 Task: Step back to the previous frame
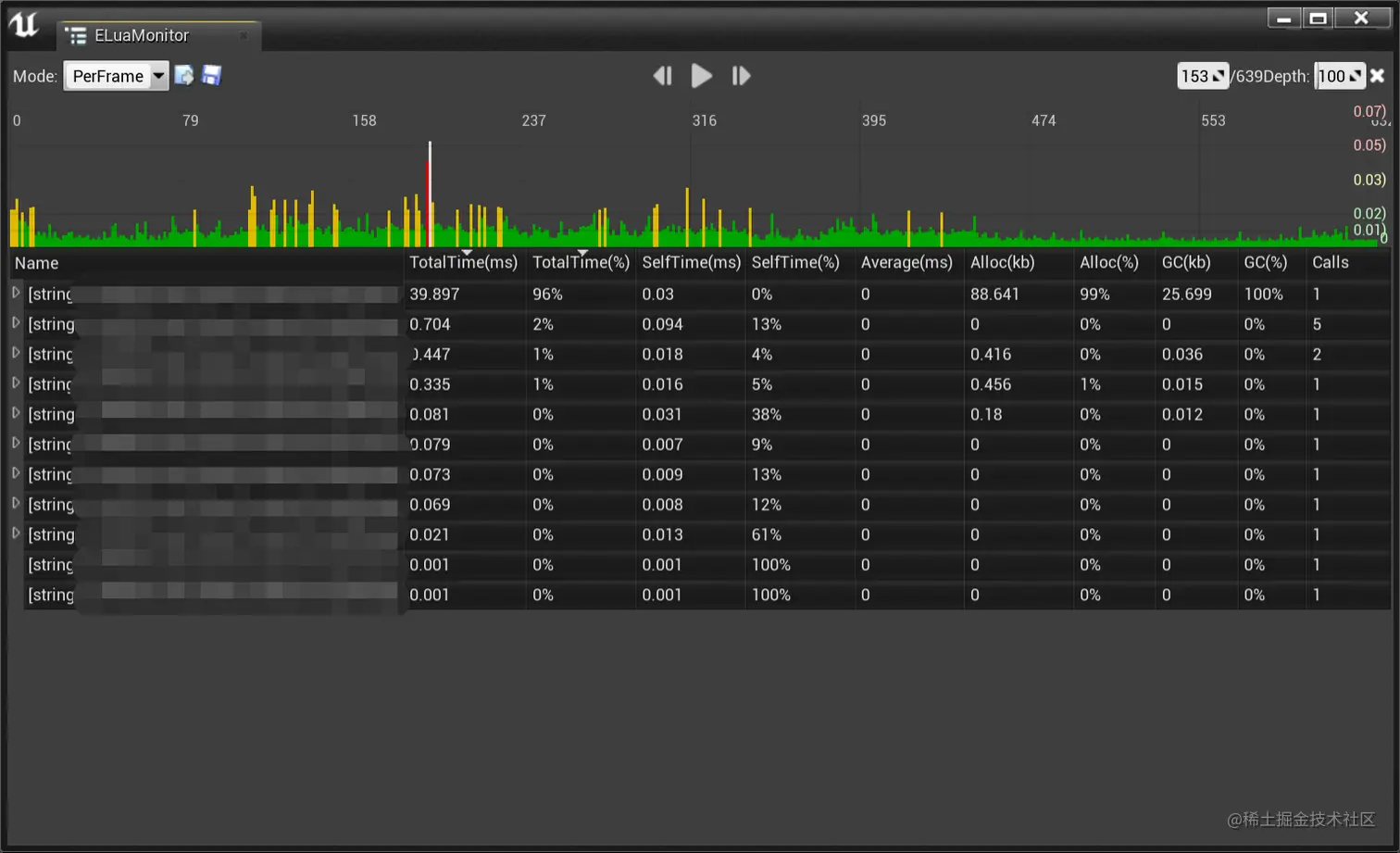click(662, 76)
